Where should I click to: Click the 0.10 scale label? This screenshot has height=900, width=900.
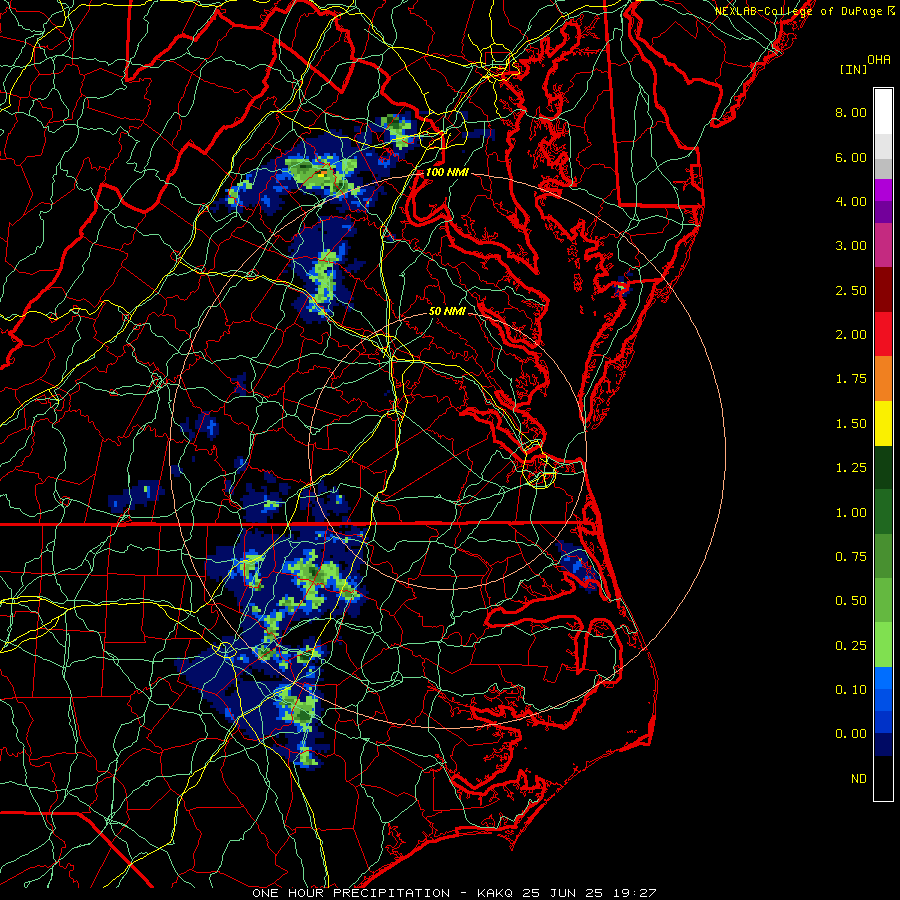pos(851,690)
